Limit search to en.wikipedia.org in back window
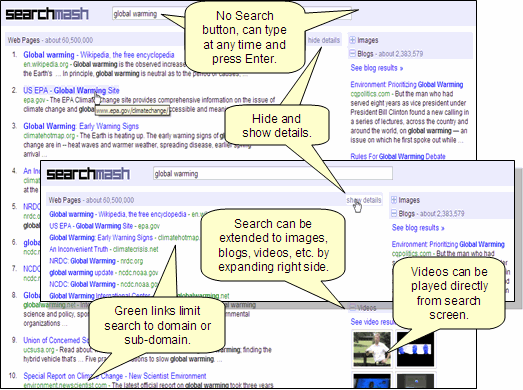The height and width of the screenshot is (390, 523). click(46, 64)
